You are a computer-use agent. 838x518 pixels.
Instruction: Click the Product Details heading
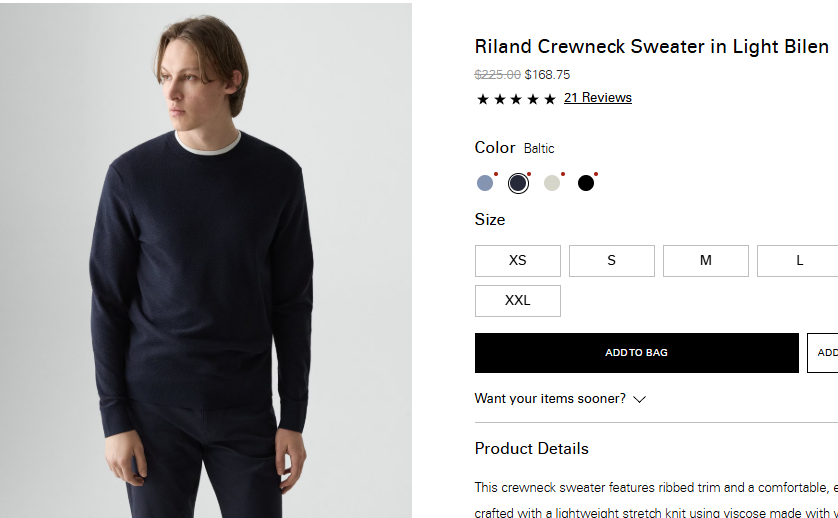(531, 449)
